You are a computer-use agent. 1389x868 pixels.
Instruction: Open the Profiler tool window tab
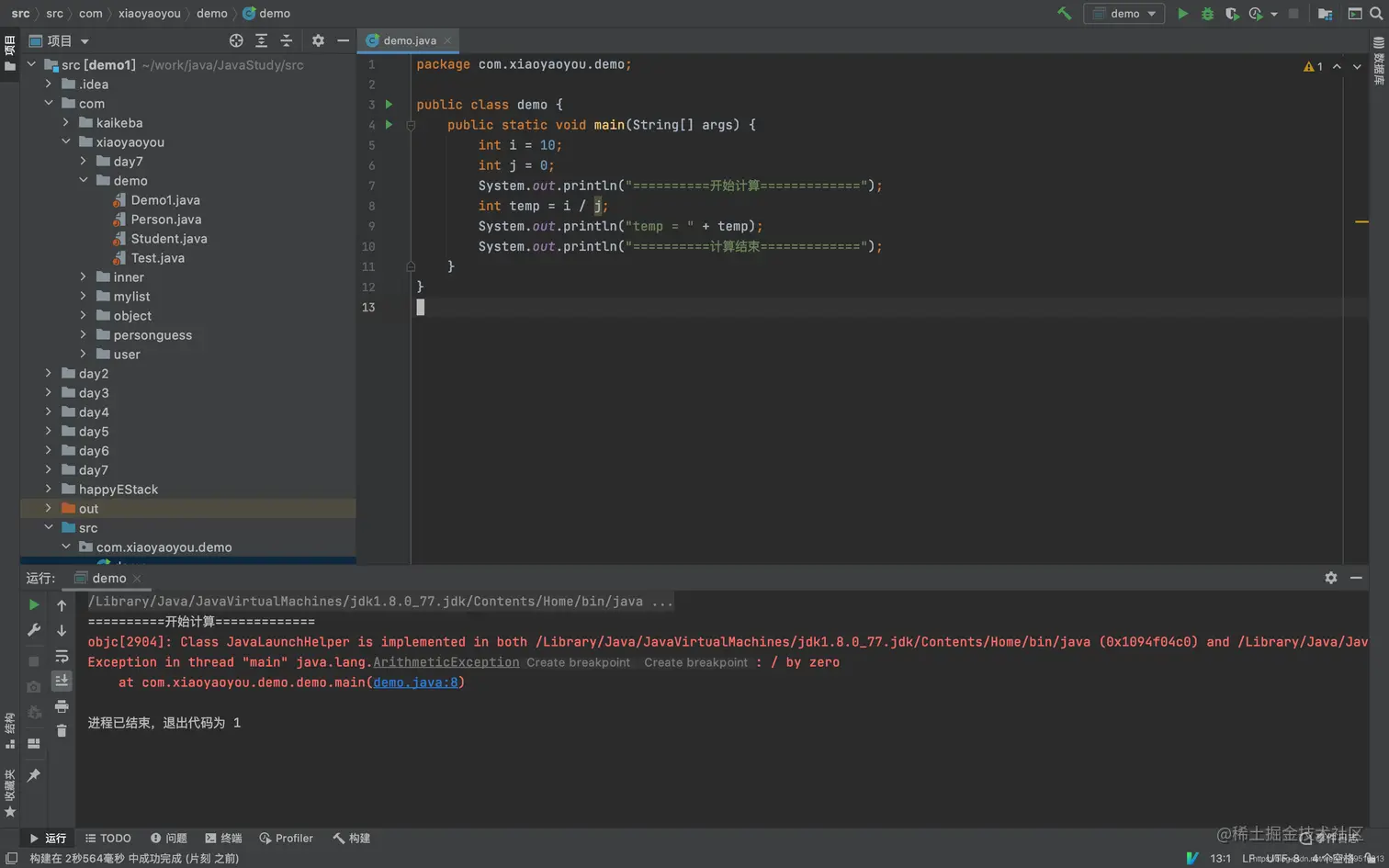tap(286, 838)
